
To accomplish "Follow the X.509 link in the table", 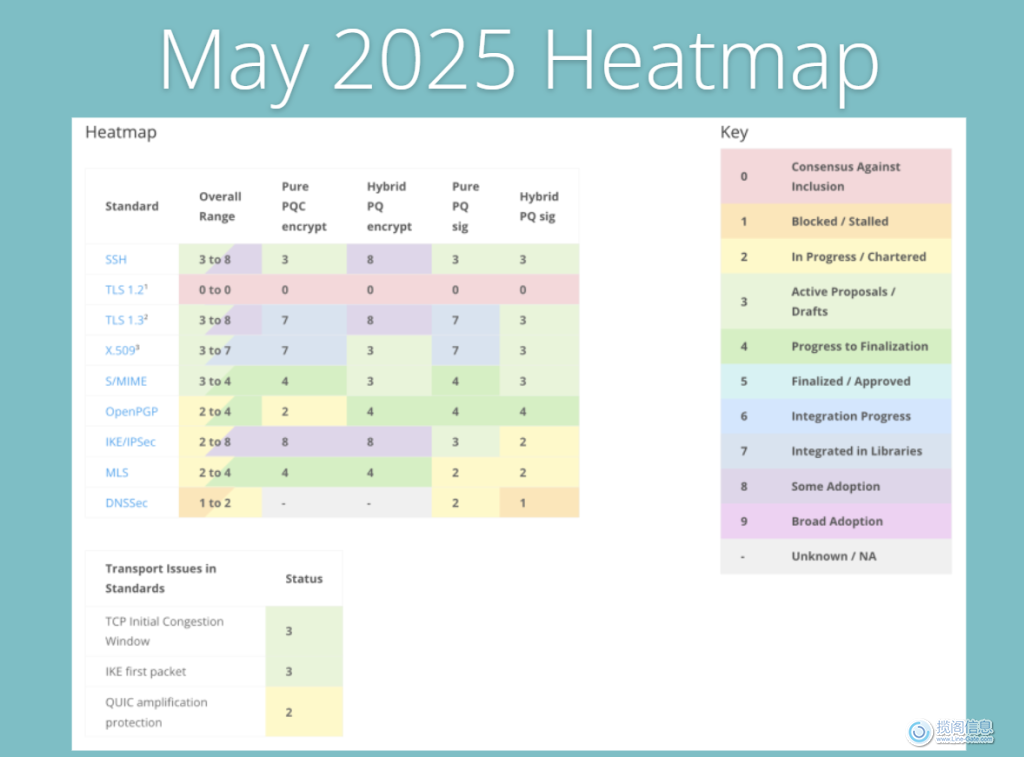I will 122,350.
